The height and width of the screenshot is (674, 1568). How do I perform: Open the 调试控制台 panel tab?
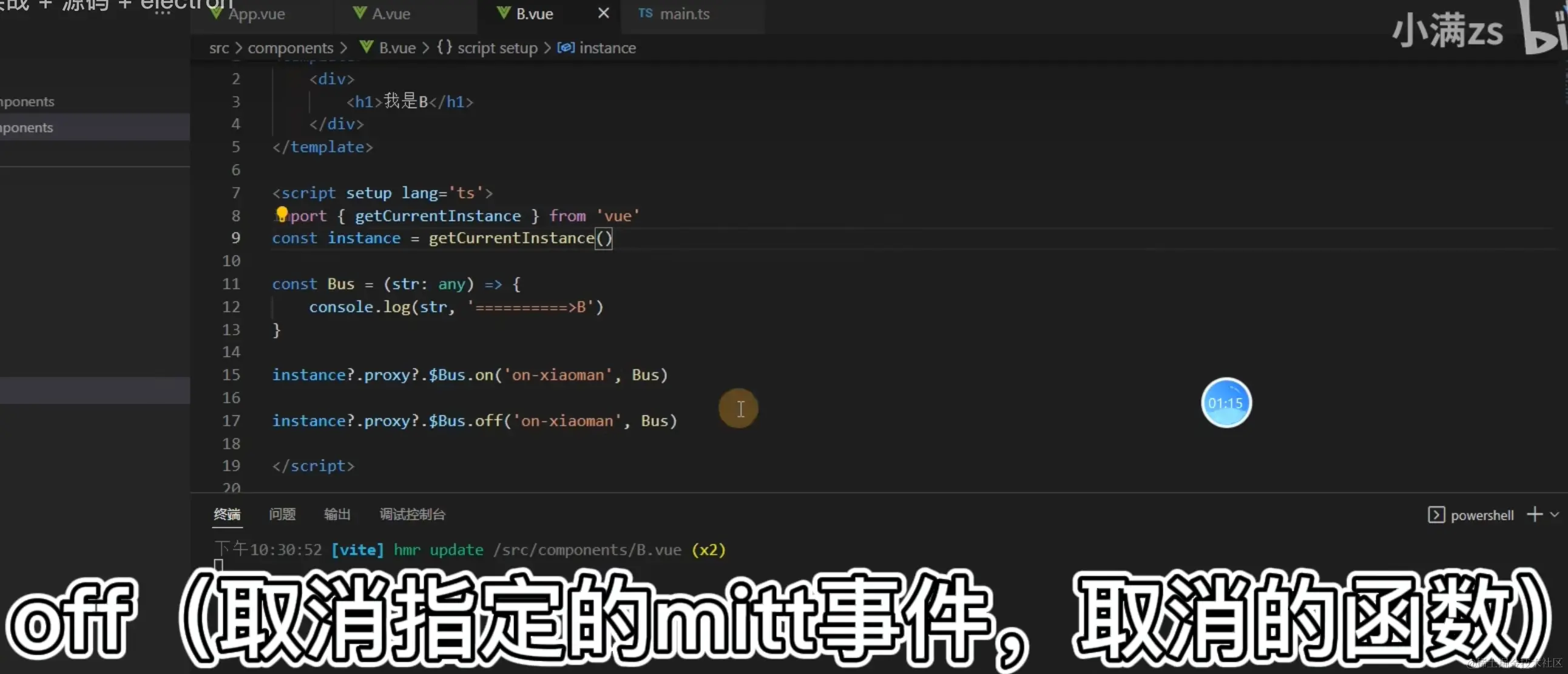point(412,514)
